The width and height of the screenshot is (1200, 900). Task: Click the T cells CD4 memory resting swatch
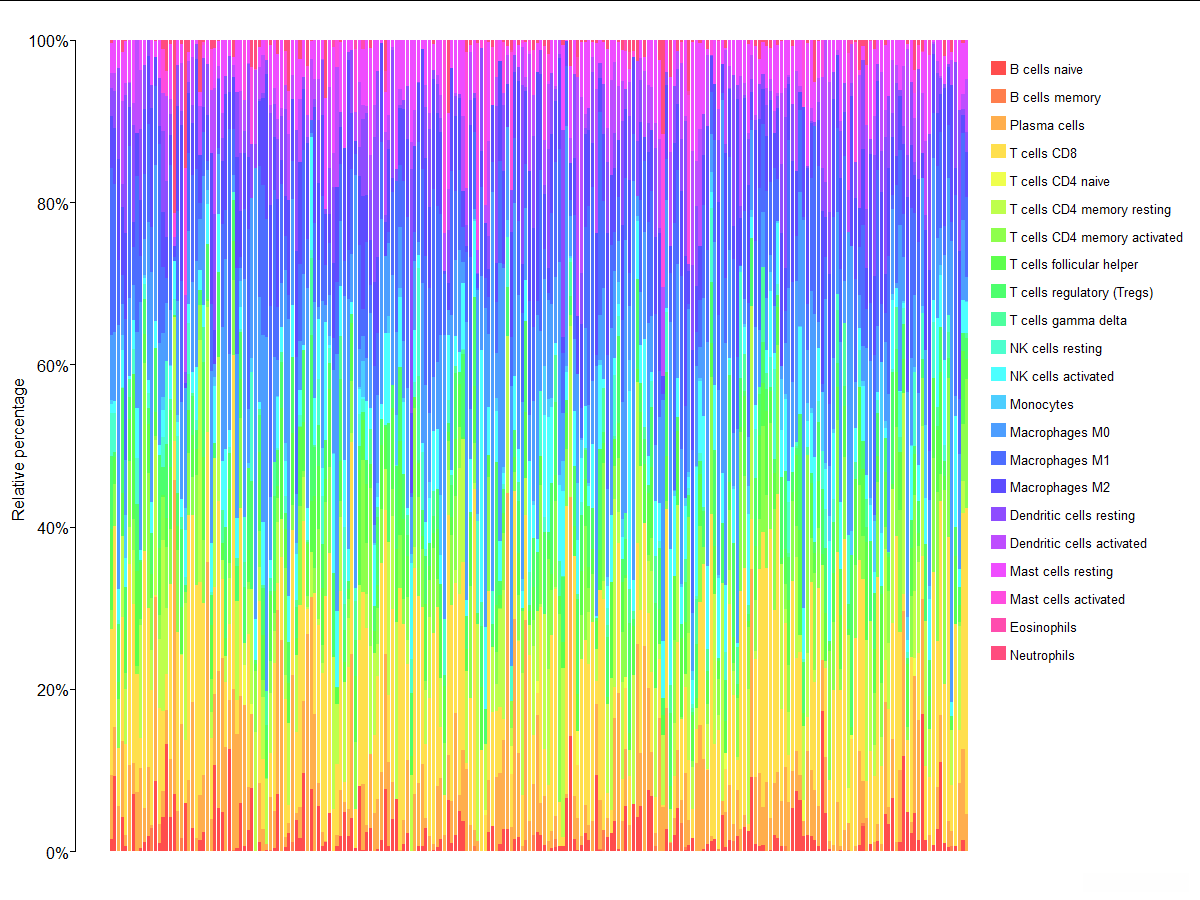[x=998, y=209]
